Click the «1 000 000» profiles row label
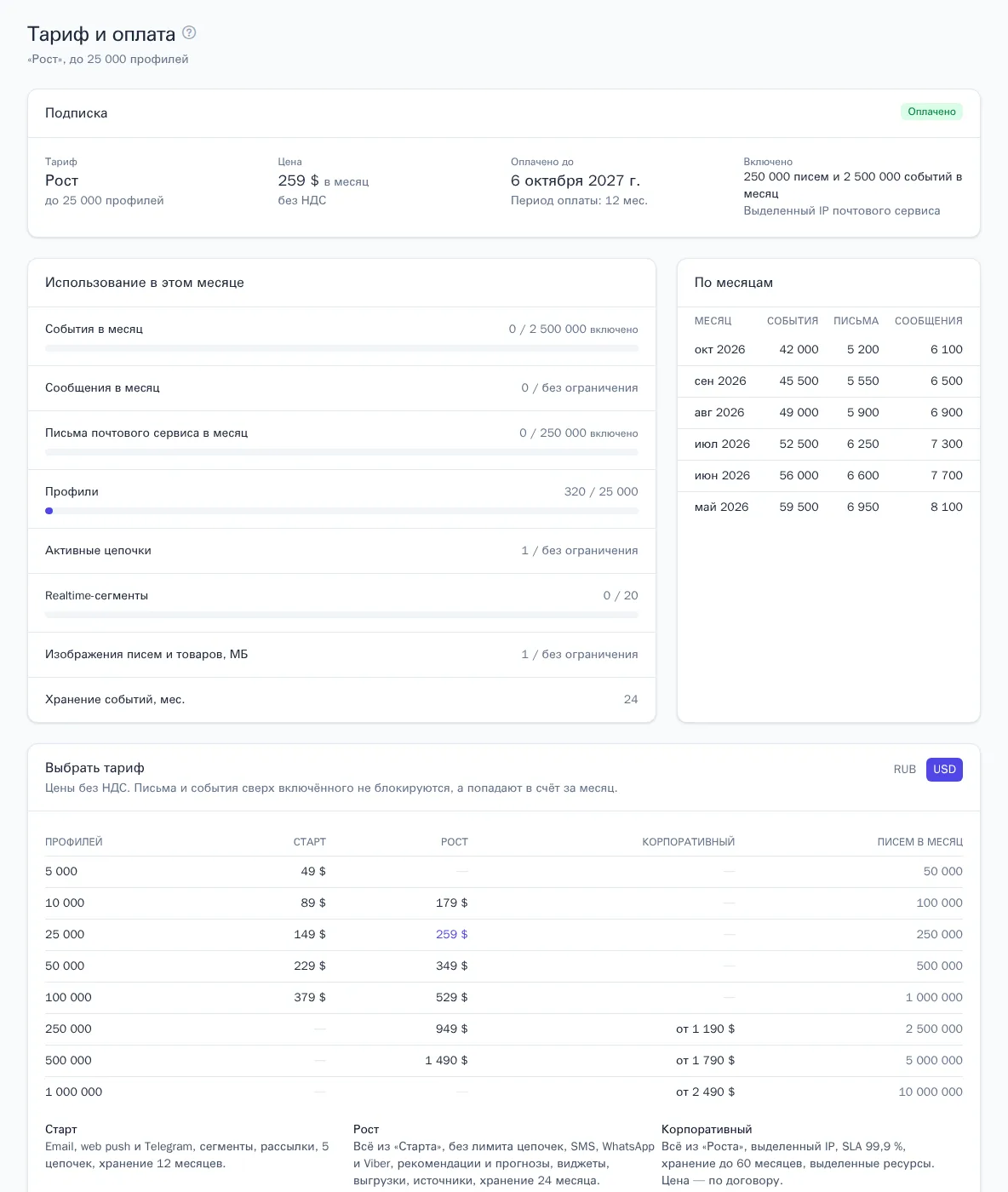1008x1192 pixels. click(x=73, y=1092)
